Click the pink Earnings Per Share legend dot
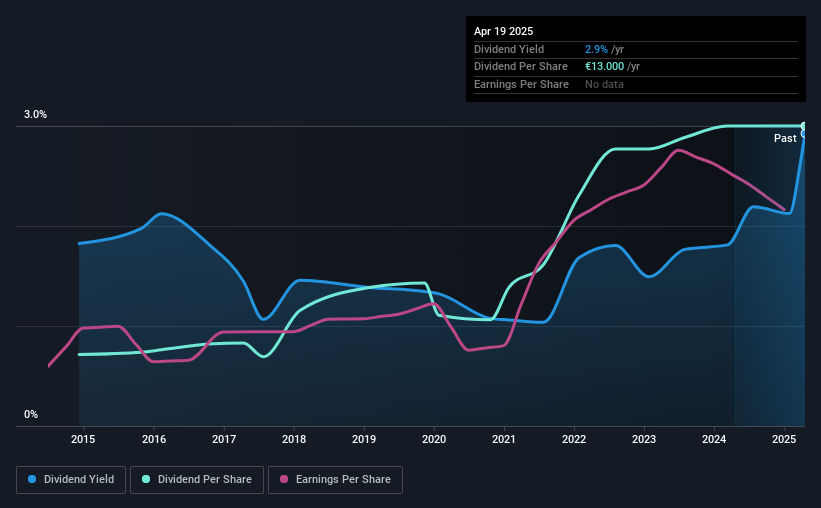Screen dimensions: 821x508 (284, 479)
